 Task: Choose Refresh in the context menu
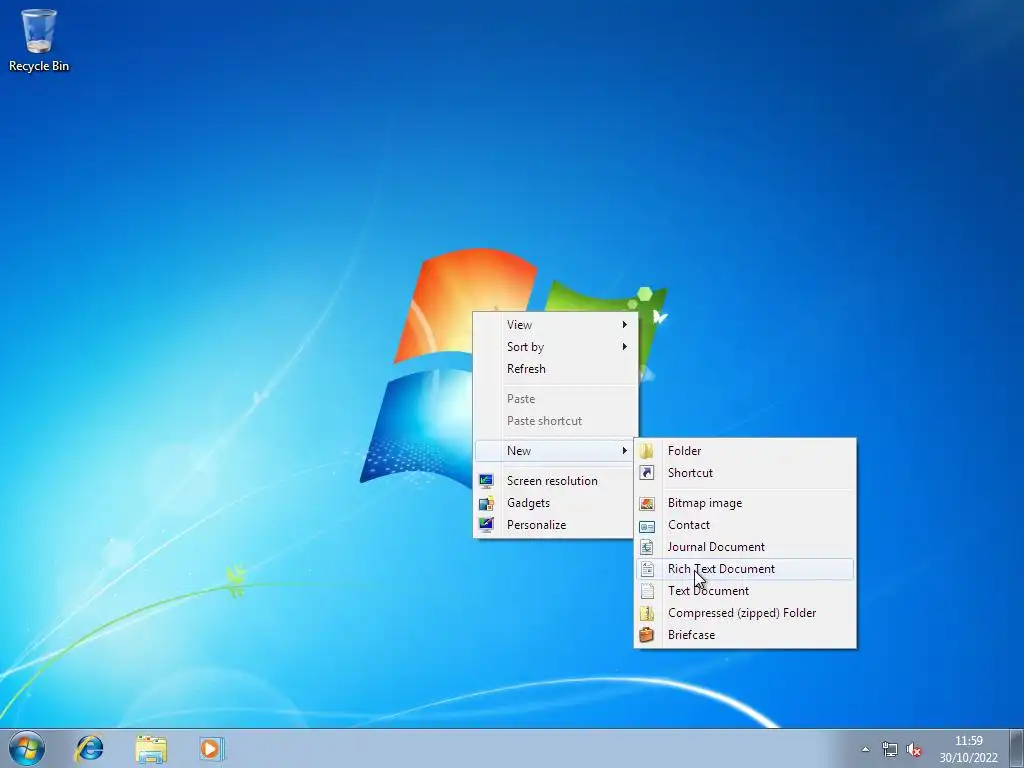click(x=554, y=369)
